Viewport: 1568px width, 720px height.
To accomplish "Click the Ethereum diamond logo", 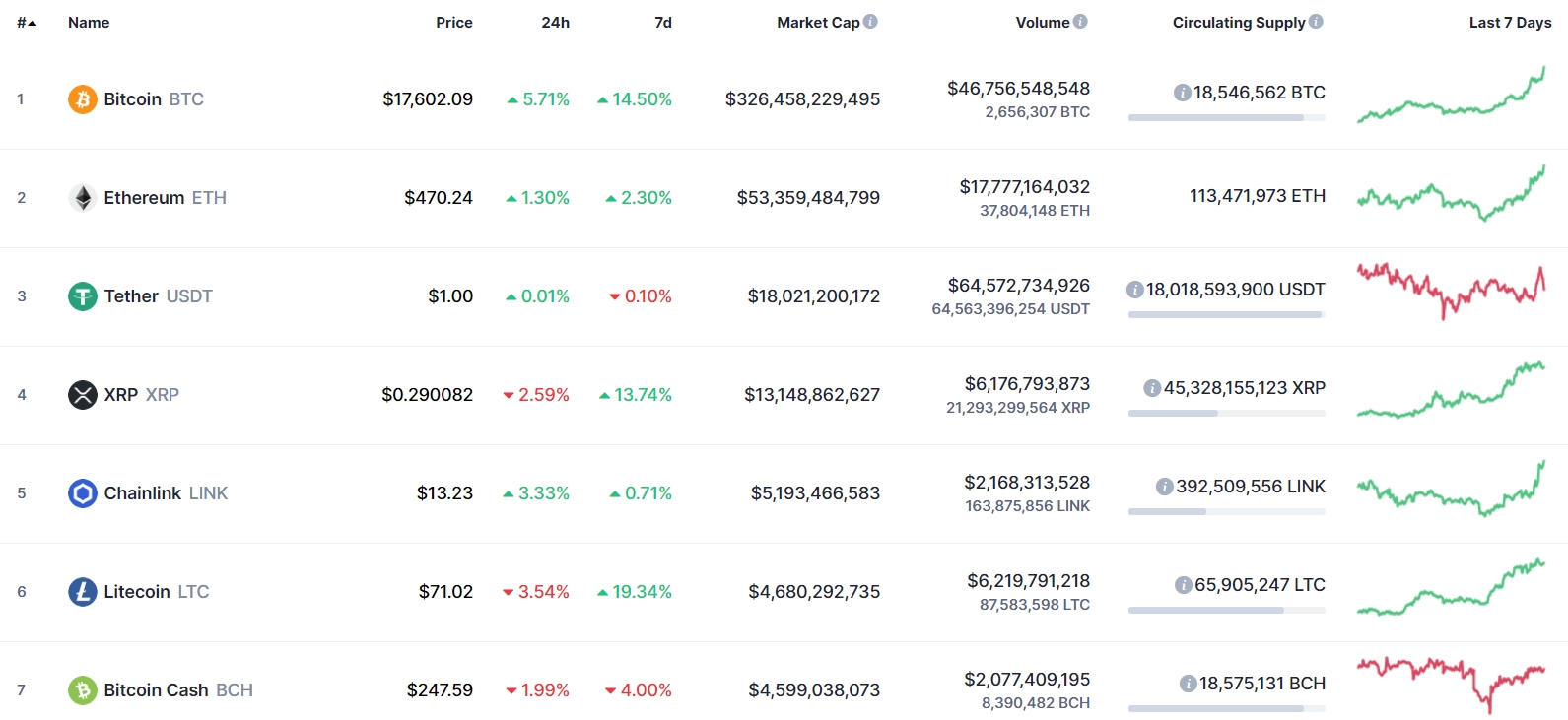I will (x=83, y=198).
